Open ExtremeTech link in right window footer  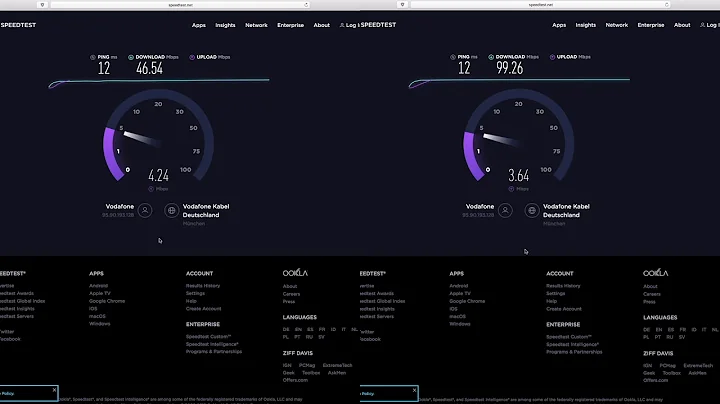tap(698, 365)
